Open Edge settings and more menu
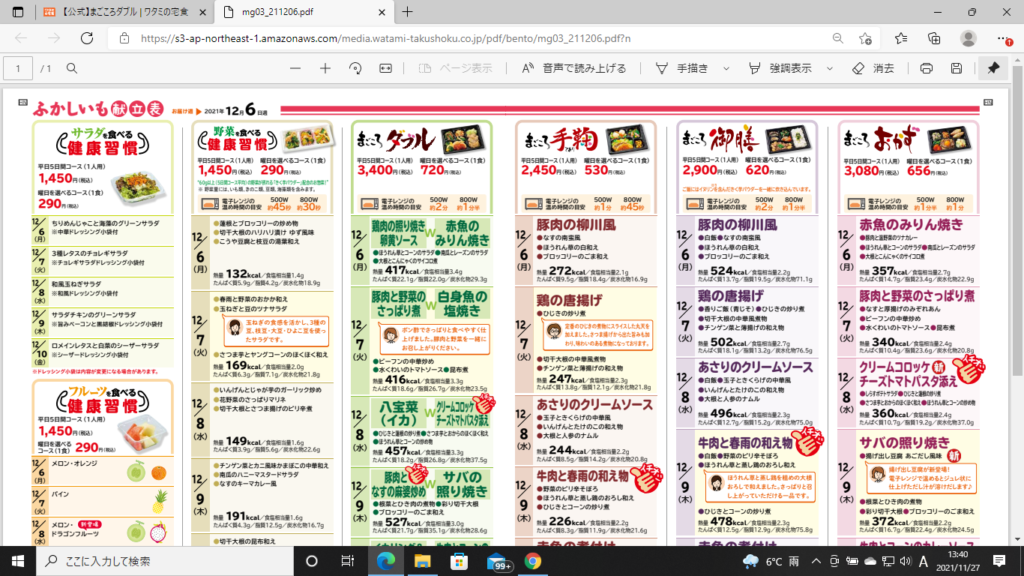 [1004, 39]
